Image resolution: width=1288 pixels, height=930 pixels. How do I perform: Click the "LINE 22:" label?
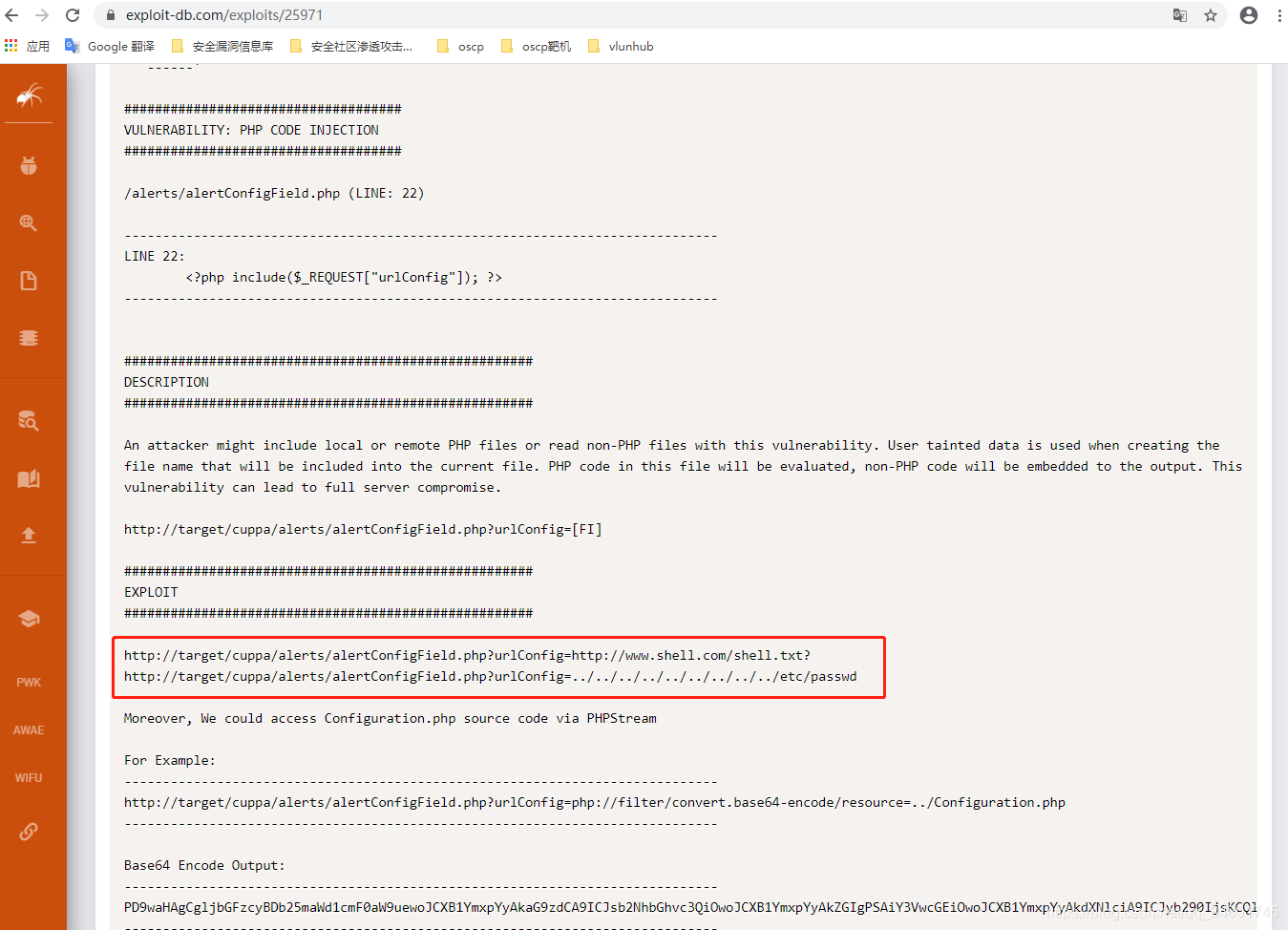tap(155, 256)
